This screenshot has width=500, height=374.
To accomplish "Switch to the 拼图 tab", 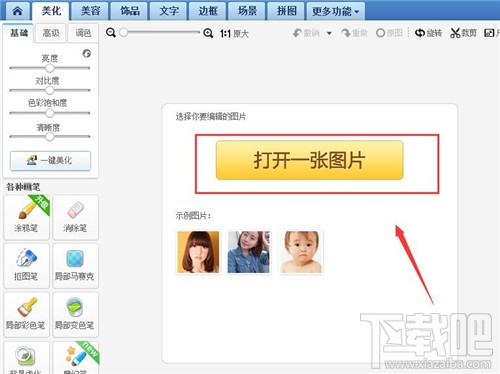I will [x=286, y=11].
